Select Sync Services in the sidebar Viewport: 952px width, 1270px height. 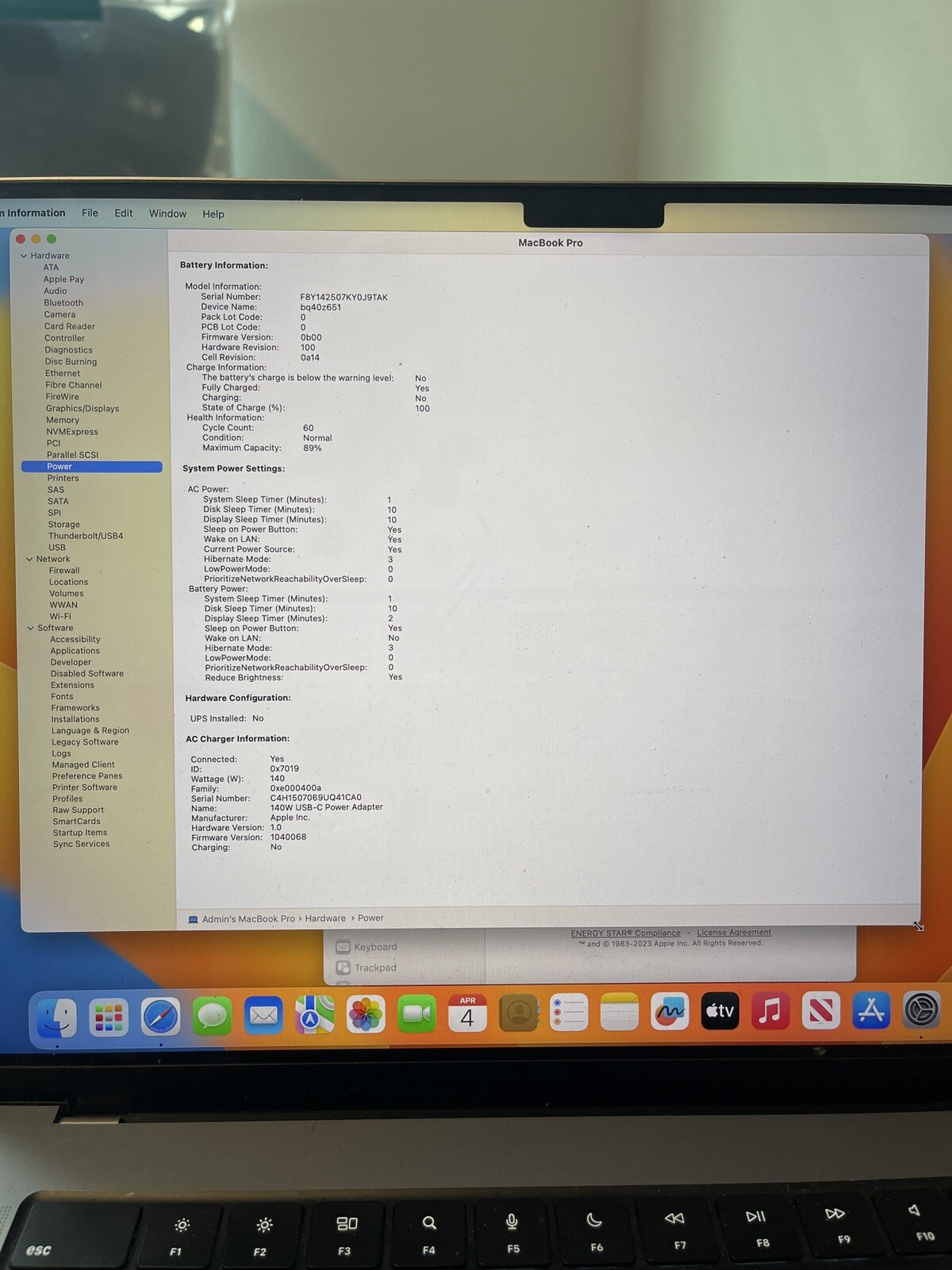coord(82,844)
